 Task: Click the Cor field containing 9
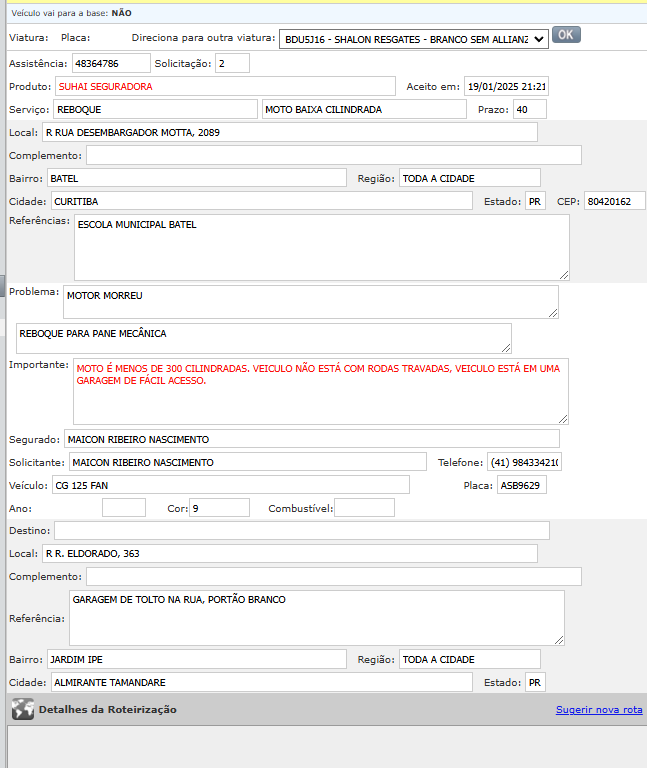219,508
